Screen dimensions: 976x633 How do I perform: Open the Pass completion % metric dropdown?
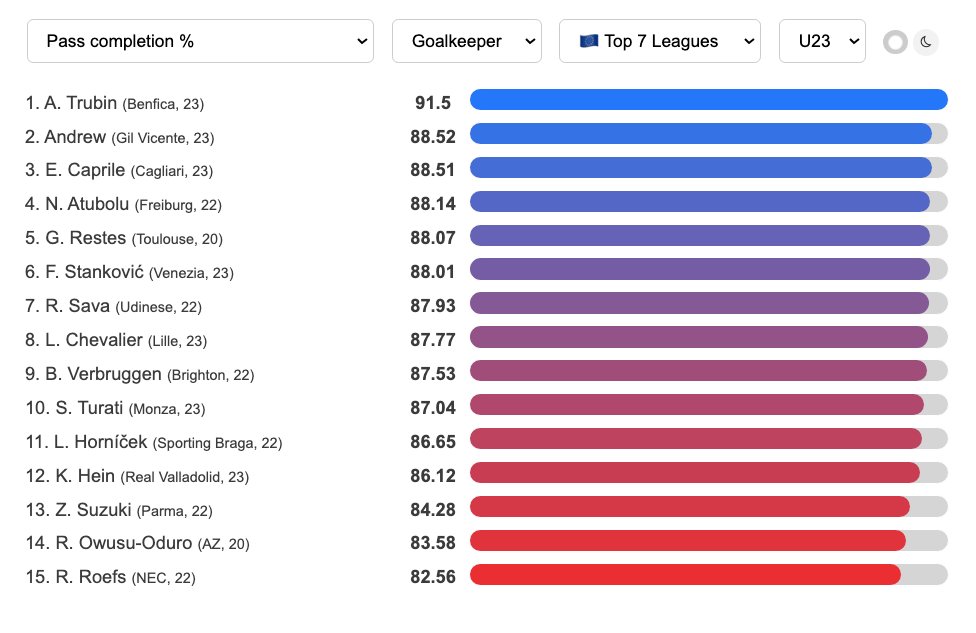point(200,41)
